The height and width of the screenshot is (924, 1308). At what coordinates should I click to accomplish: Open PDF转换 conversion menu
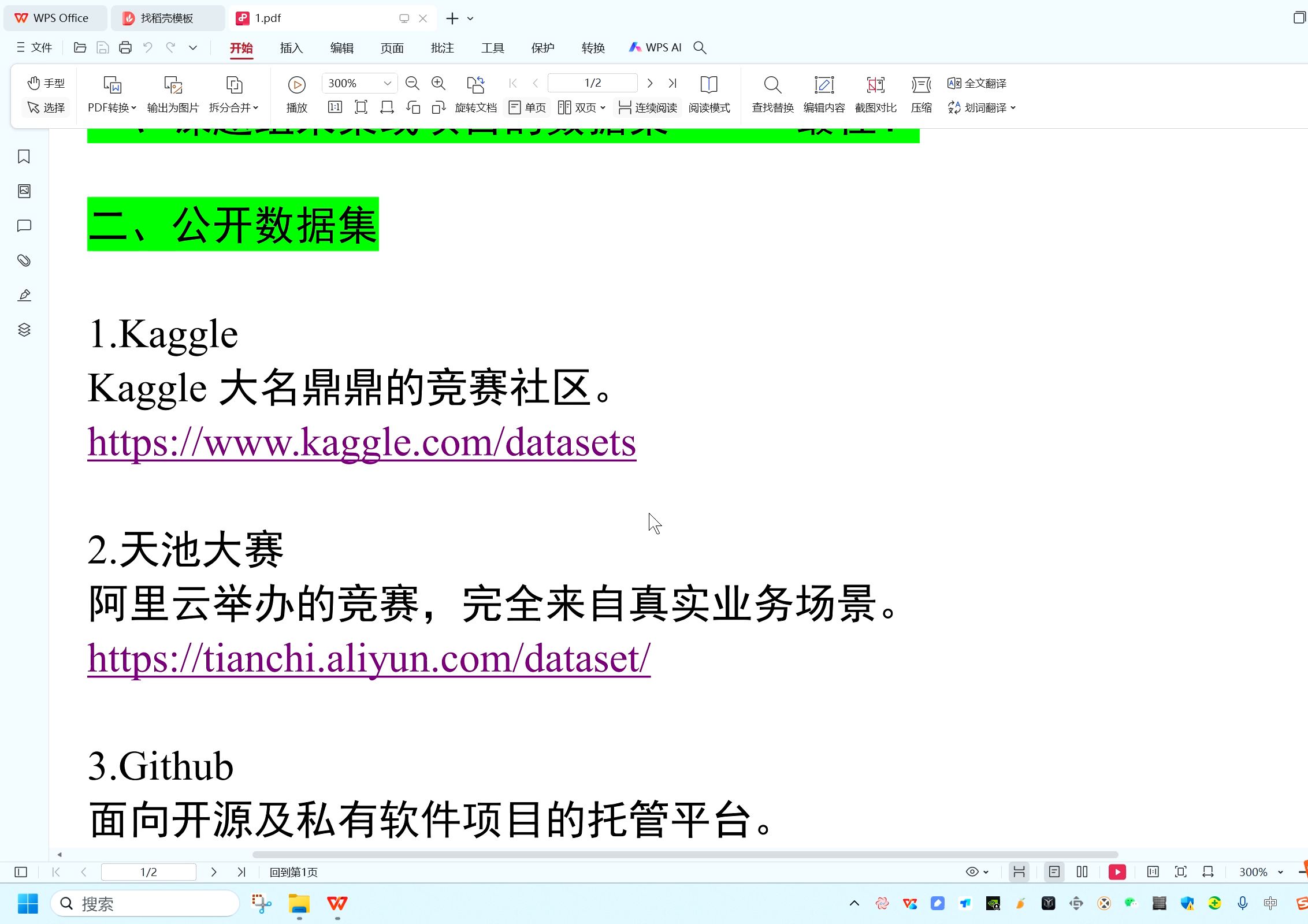tap(112, 95)
